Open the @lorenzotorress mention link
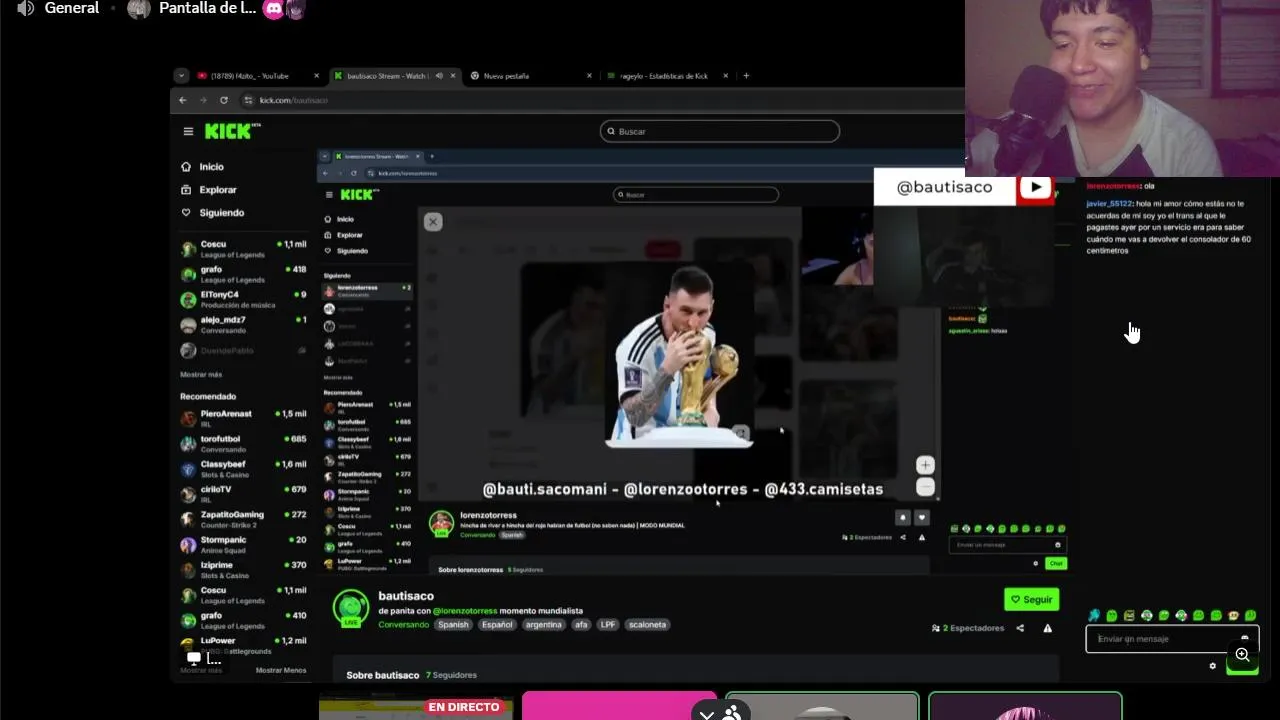Viewport: 1280px width, 720px height. coord(464,610)
